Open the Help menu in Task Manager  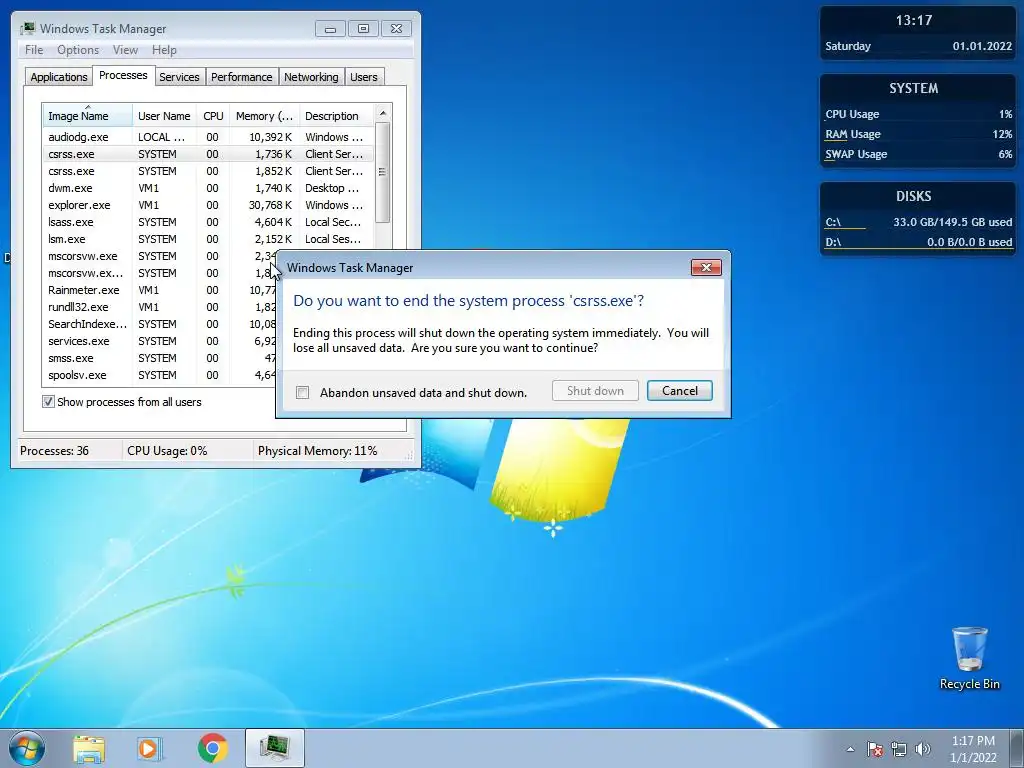(164, 50)
